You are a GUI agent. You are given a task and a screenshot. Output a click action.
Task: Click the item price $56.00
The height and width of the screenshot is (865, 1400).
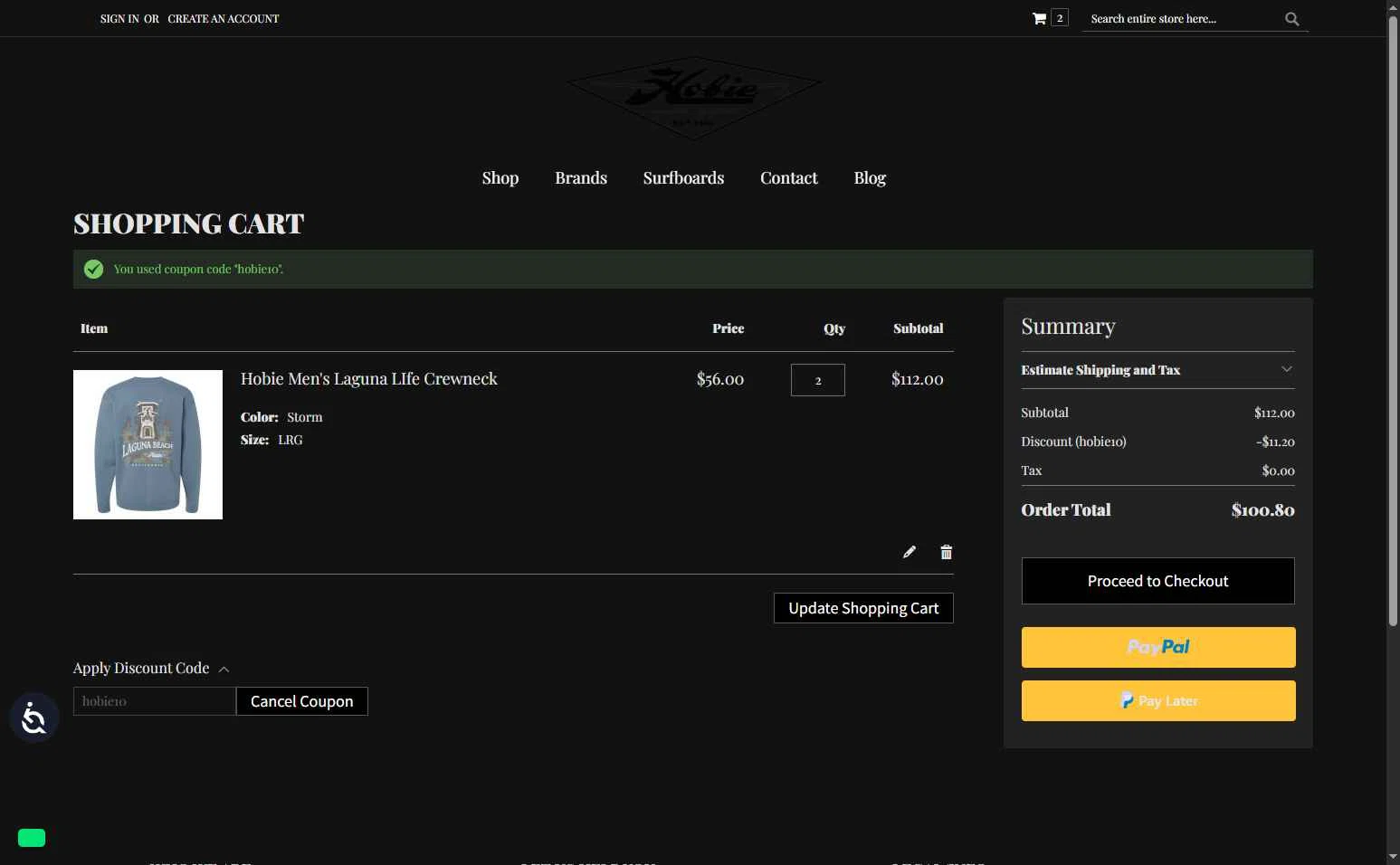pyautogui.click(x=720, y=379)
